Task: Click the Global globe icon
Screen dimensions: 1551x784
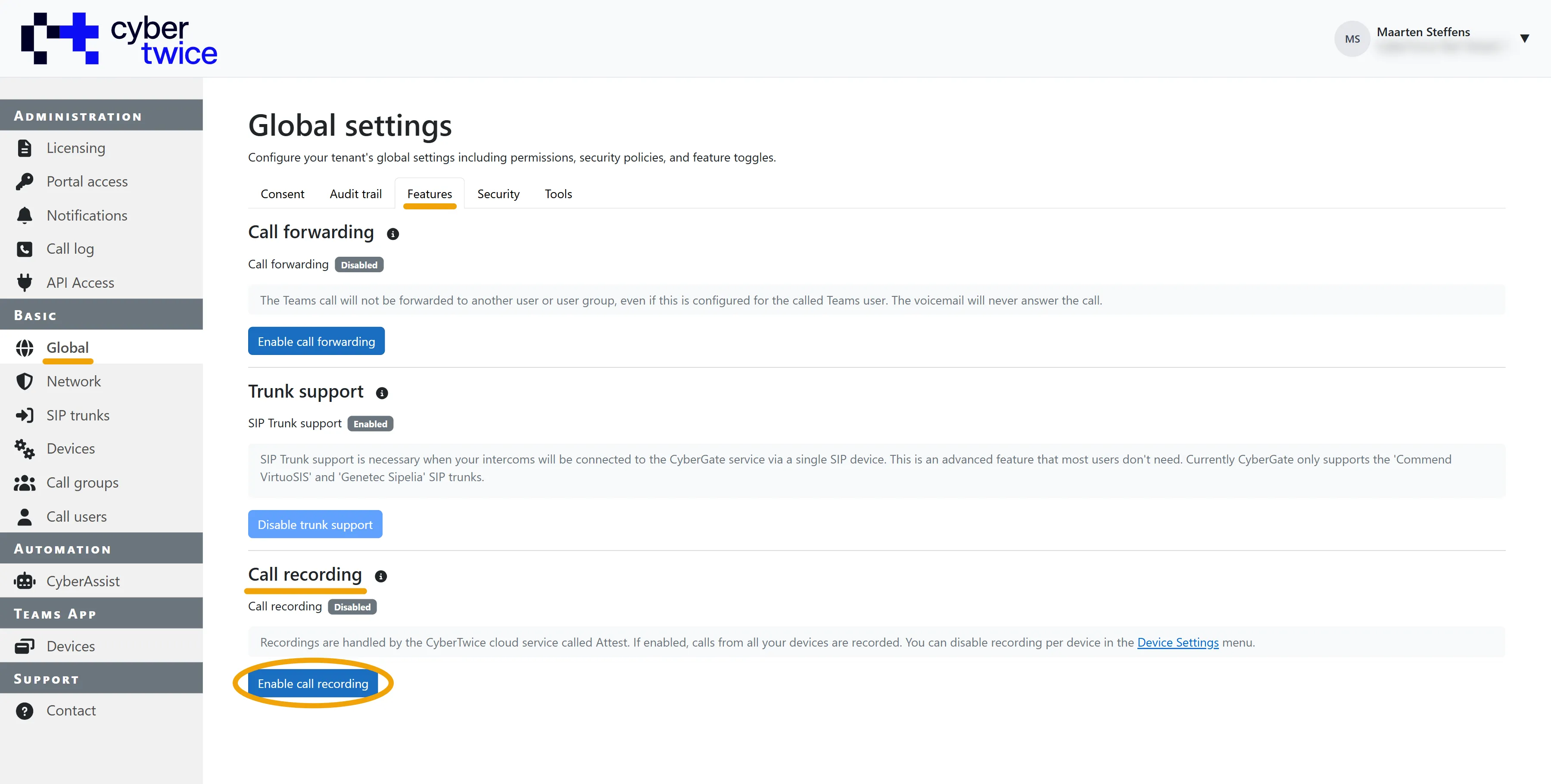Action: [25, 348]
